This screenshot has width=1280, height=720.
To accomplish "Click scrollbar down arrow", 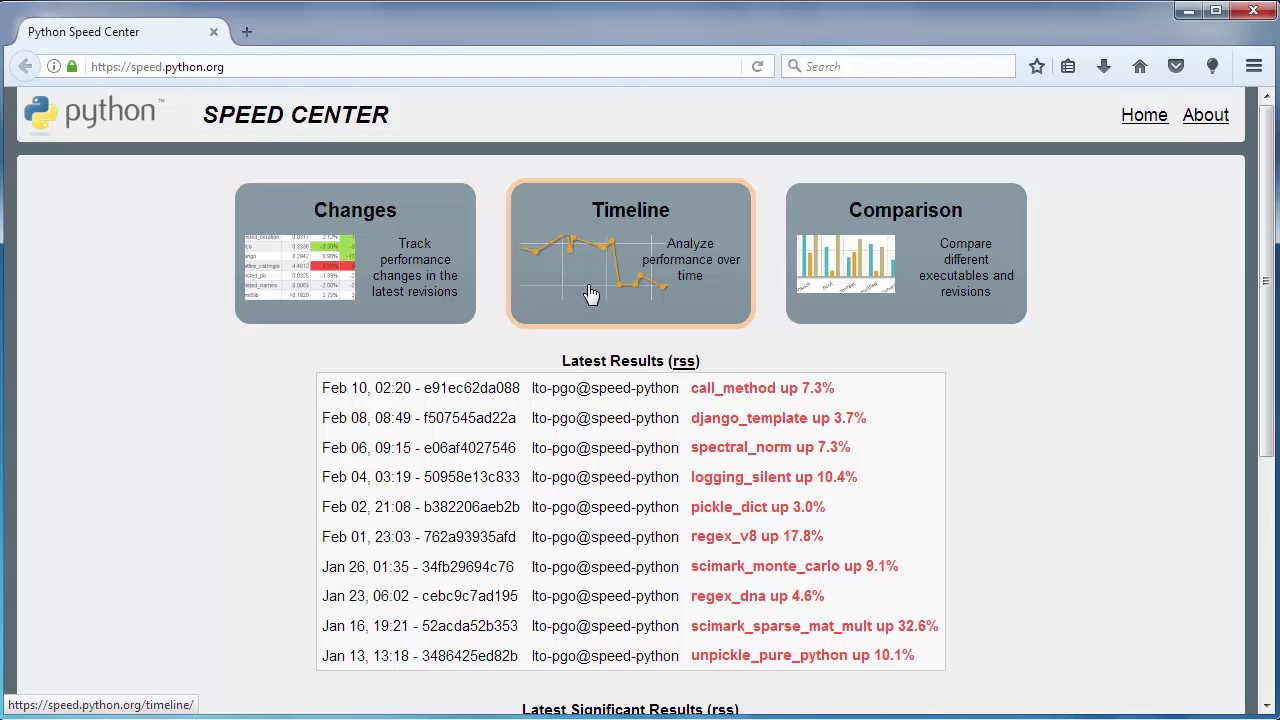I will pyautogui.click(x=1267, y=706).
